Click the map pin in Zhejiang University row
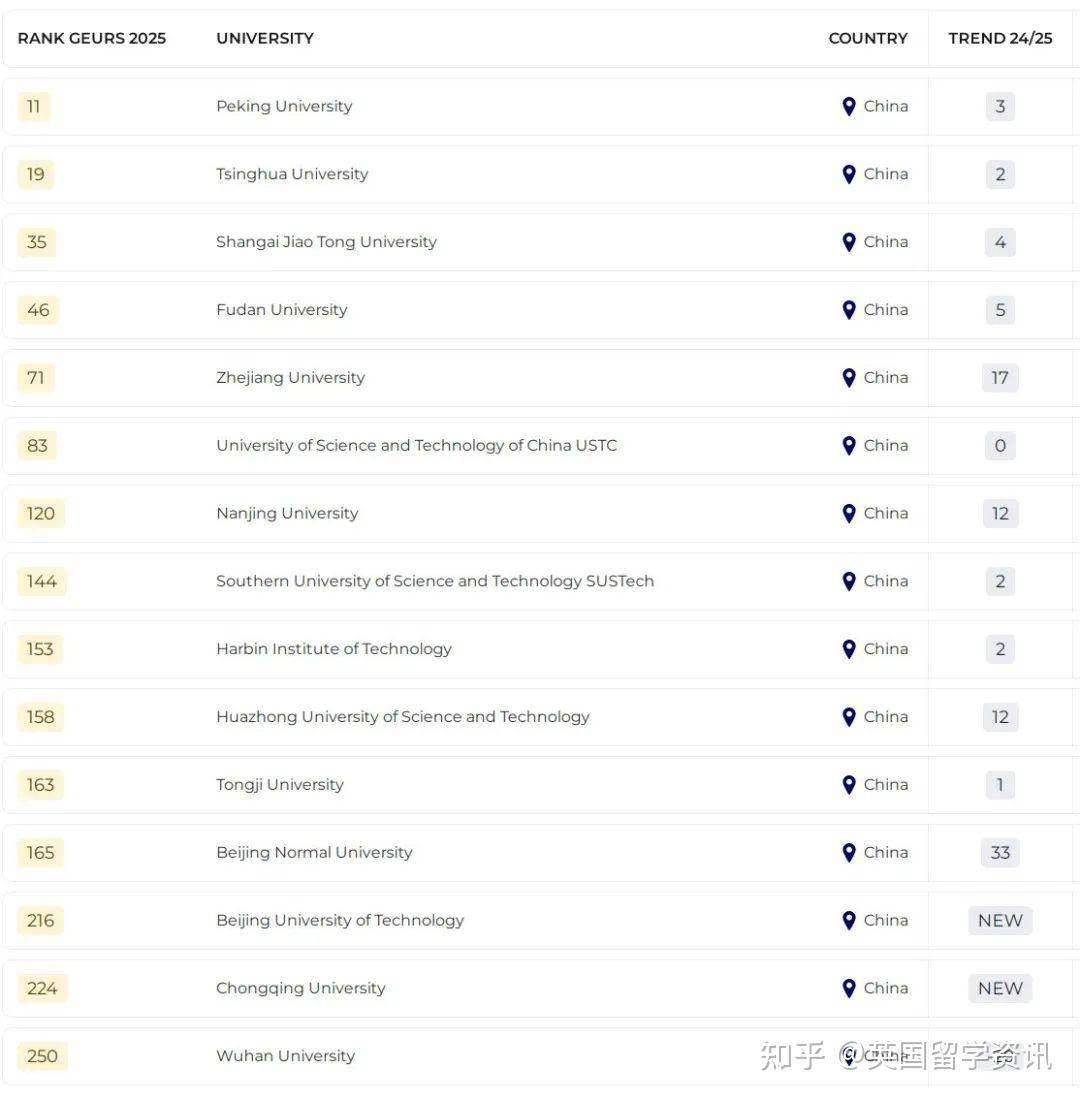 [849, 378]
